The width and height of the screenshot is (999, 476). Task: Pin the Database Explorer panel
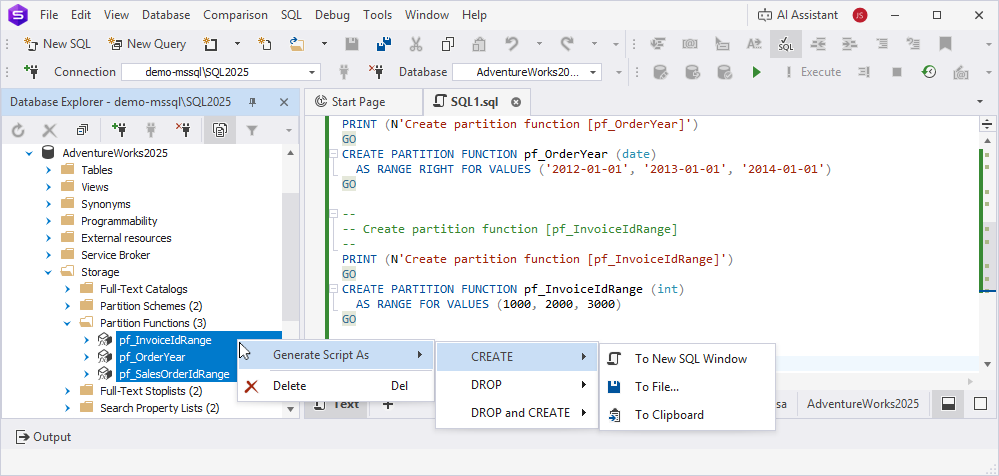click(x=253, y=102)
